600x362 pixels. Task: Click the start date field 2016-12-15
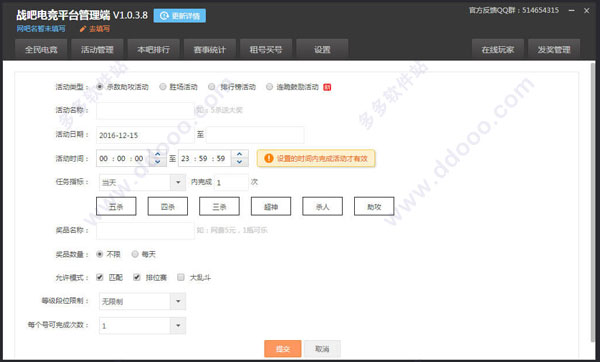coord(145,135)
